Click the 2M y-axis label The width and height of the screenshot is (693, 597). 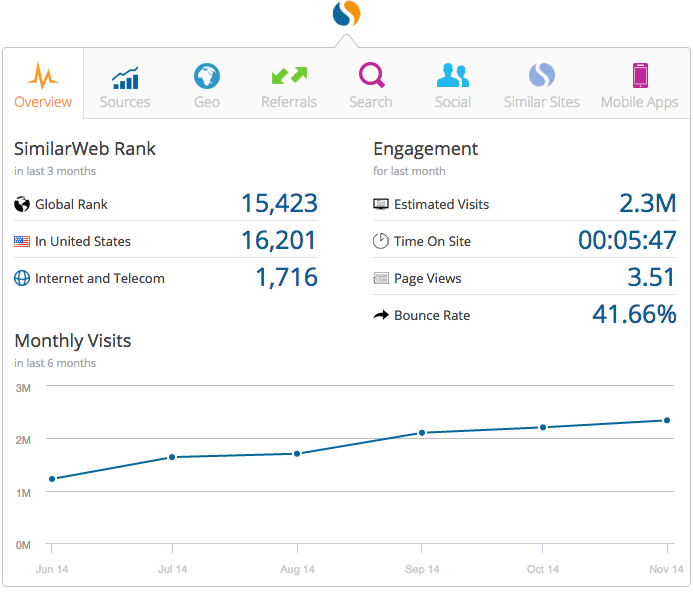click(23, 440)
